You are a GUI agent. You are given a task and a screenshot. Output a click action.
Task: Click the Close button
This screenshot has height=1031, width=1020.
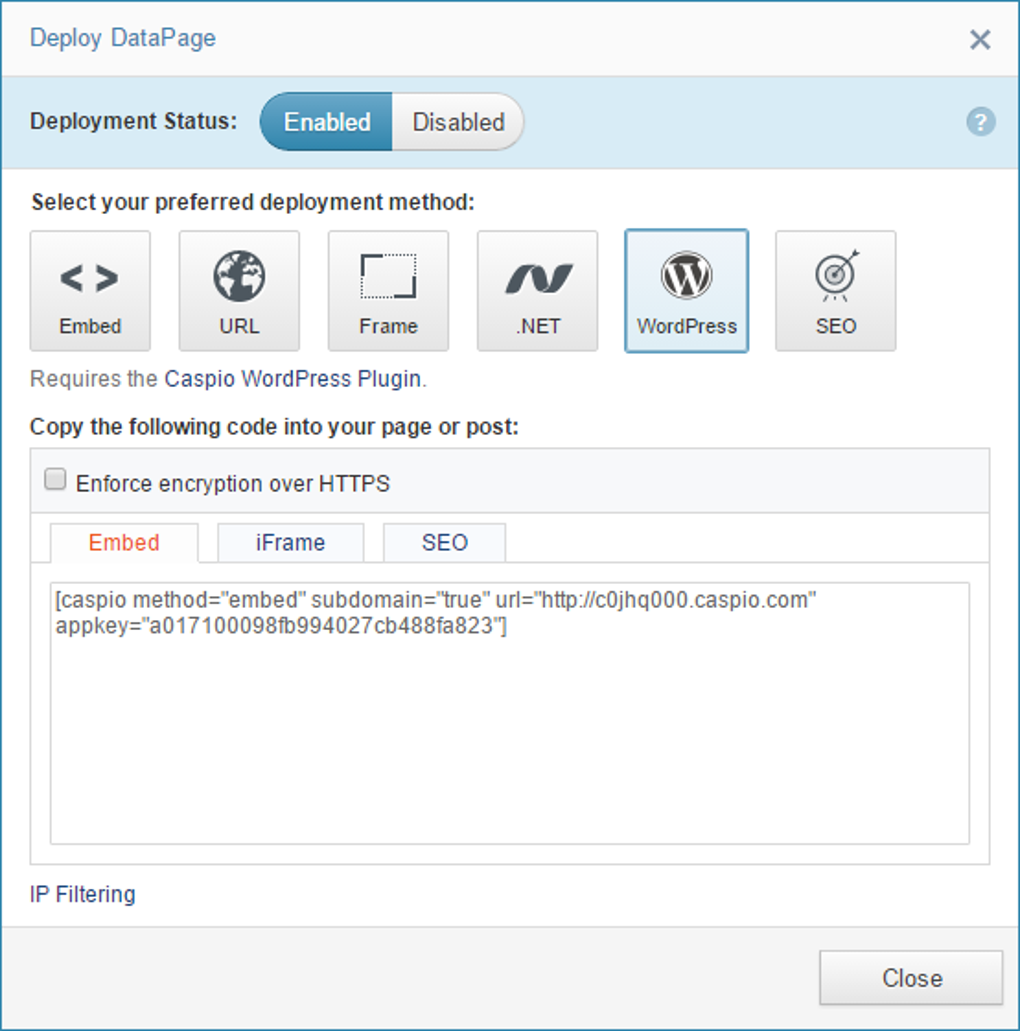[911, 978]
